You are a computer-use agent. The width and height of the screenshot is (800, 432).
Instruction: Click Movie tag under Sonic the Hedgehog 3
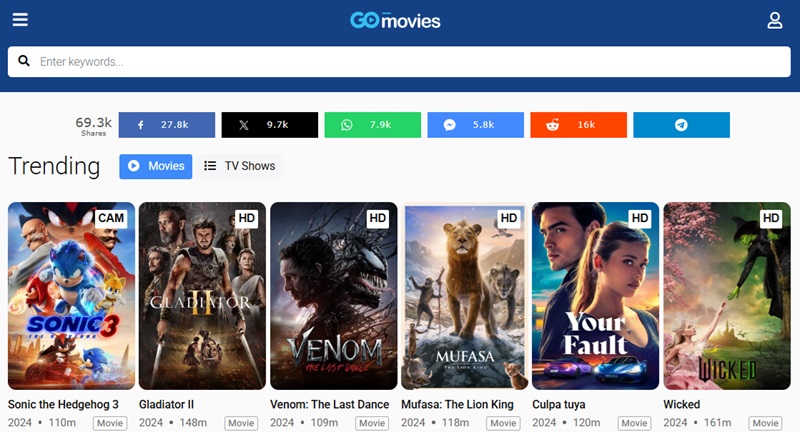[x=110, y=423]
